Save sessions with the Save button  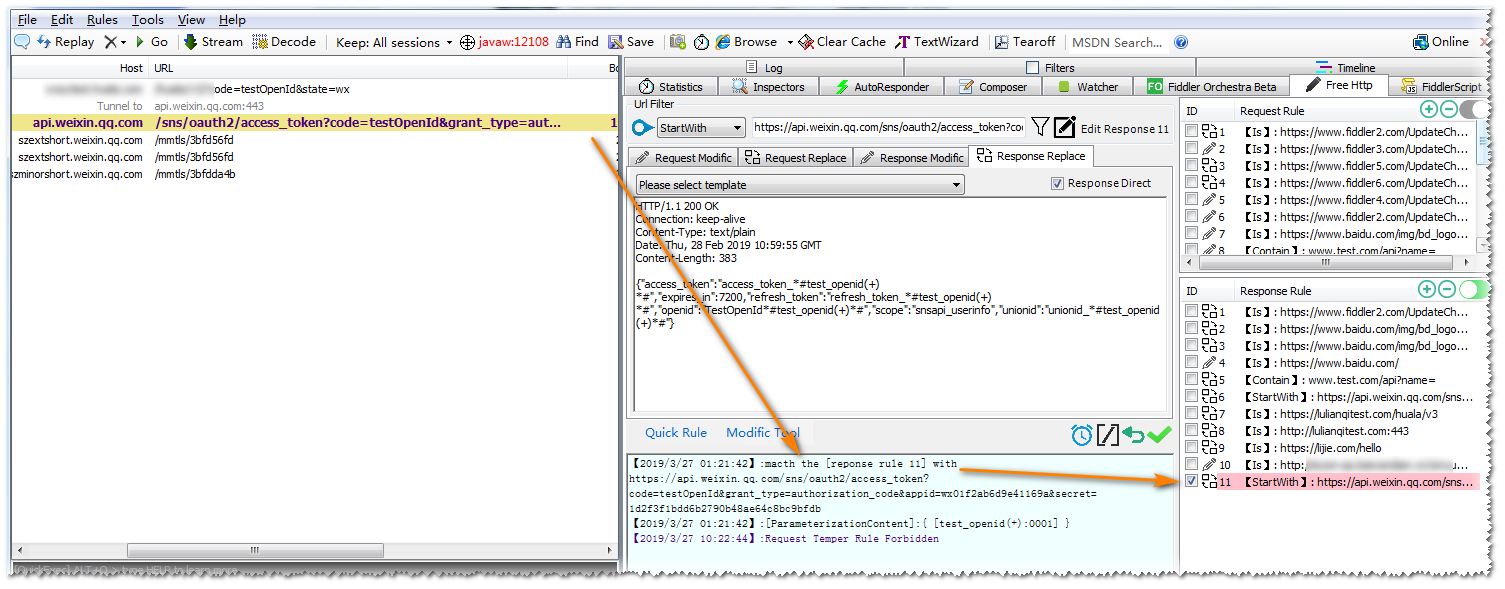click(631, 42)
